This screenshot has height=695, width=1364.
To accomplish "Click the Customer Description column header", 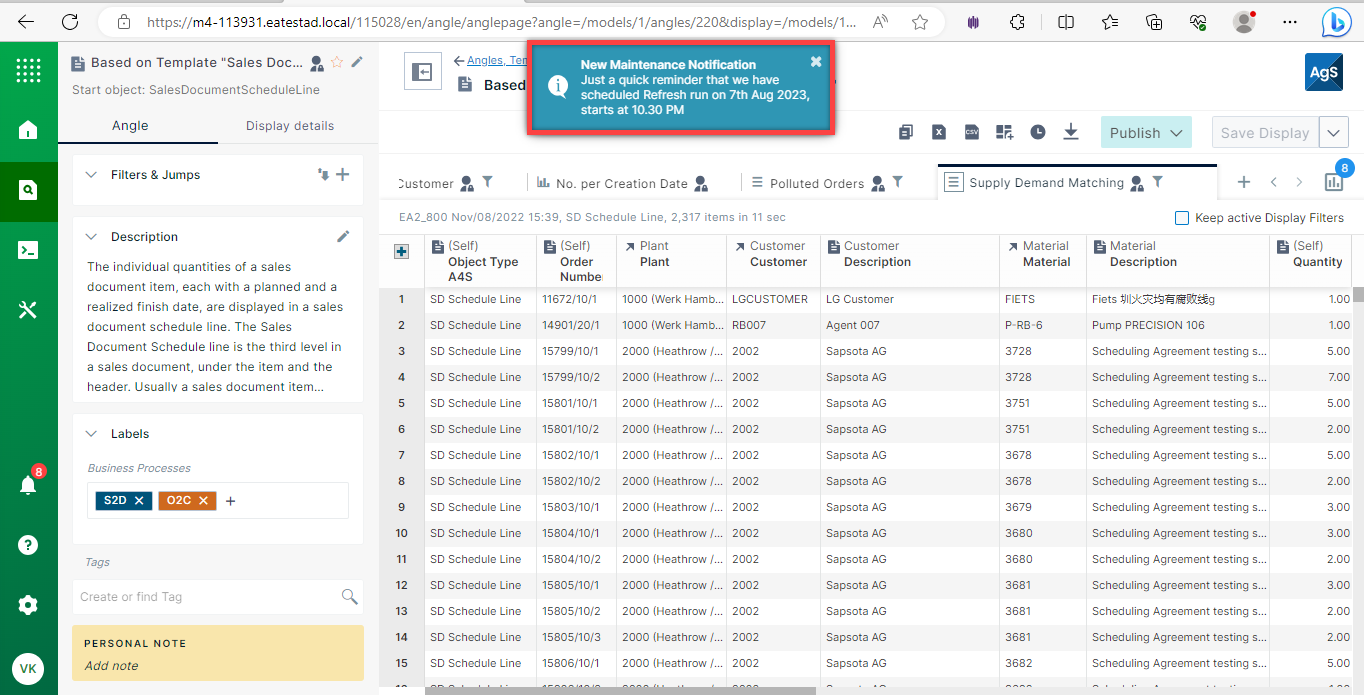I will [x=909, y=262].
